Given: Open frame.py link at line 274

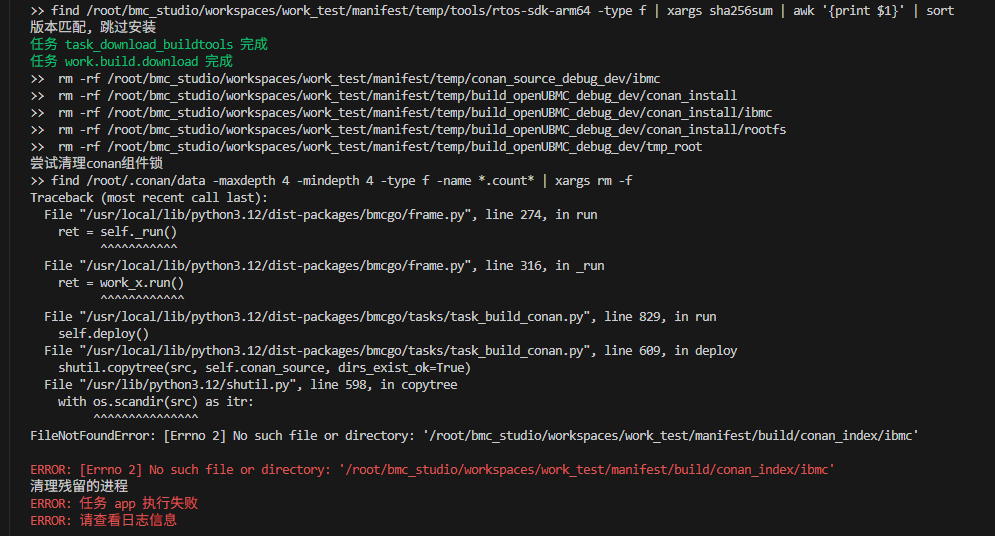Looking at the screenshot, I should (270, 215).
